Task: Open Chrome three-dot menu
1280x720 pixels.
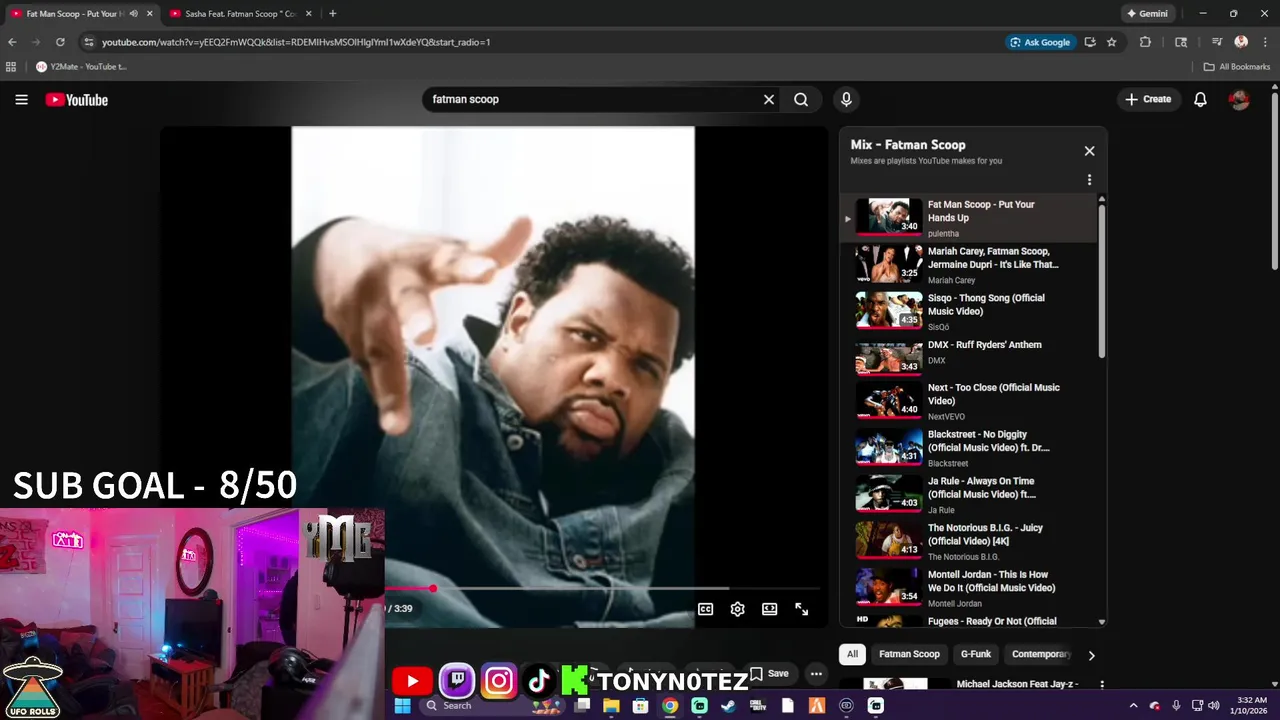Action: tap(1265, 42)
